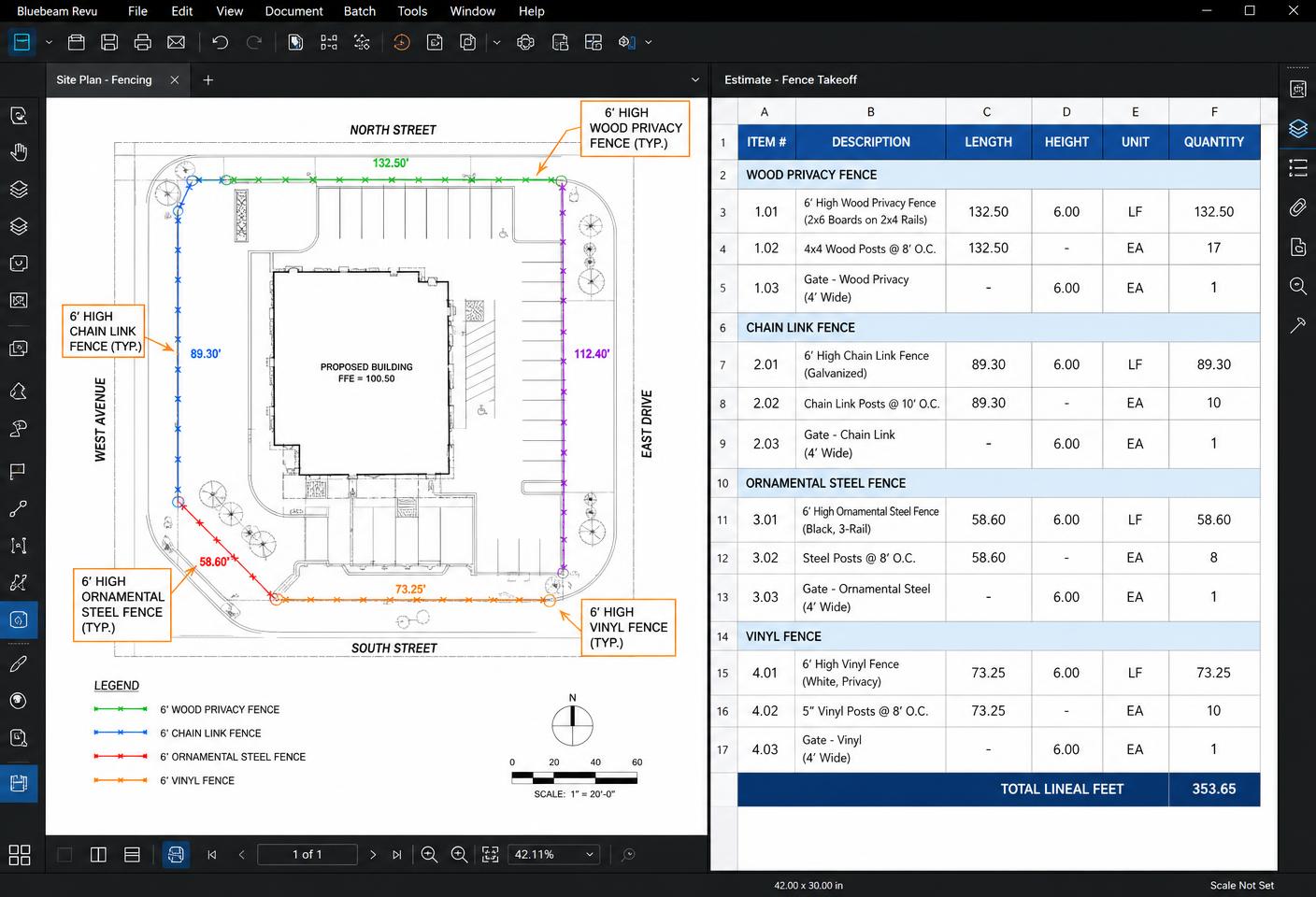
Task: Go to the first page
Action: (212, 854)
